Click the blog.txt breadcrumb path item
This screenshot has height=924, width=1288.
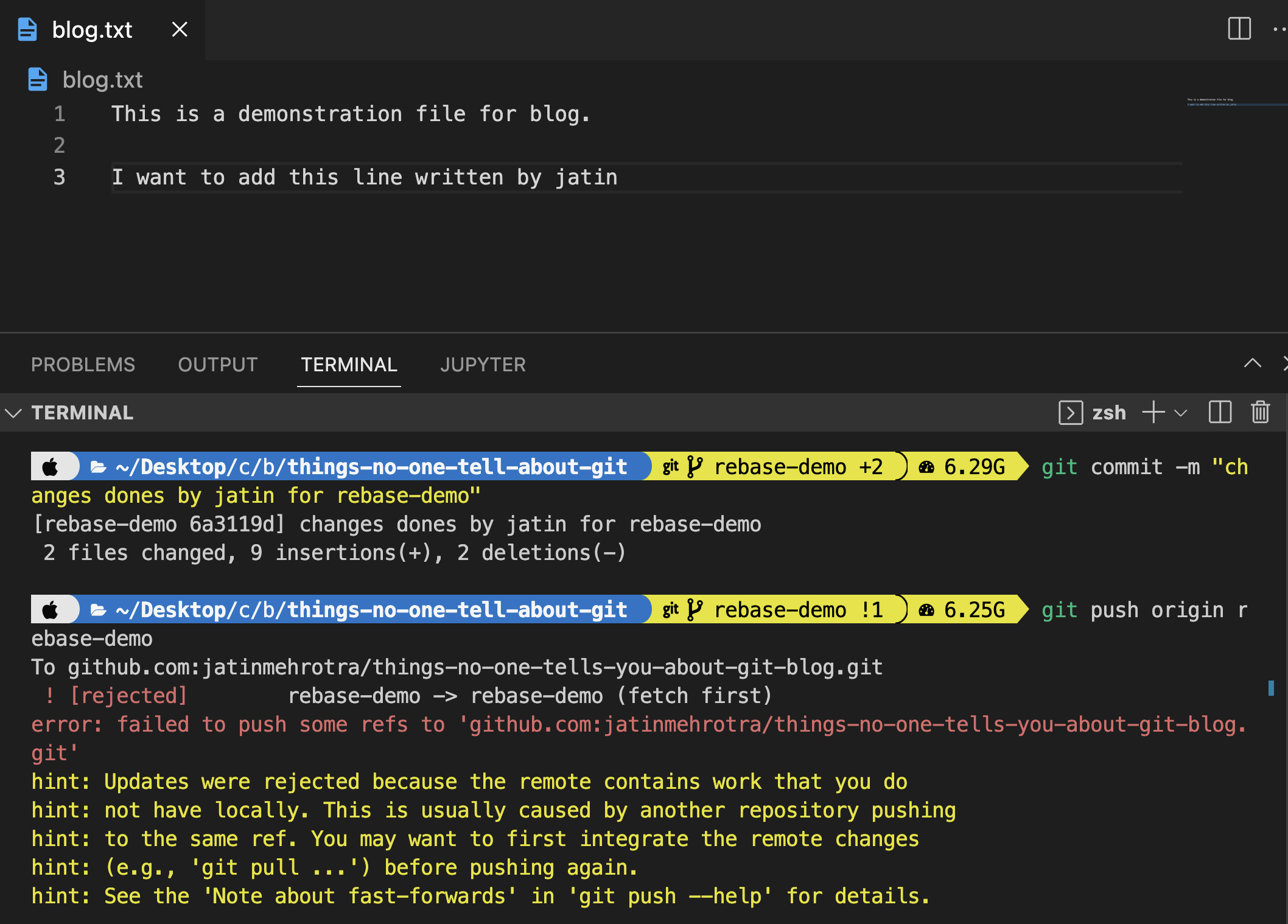click(102, 80)
